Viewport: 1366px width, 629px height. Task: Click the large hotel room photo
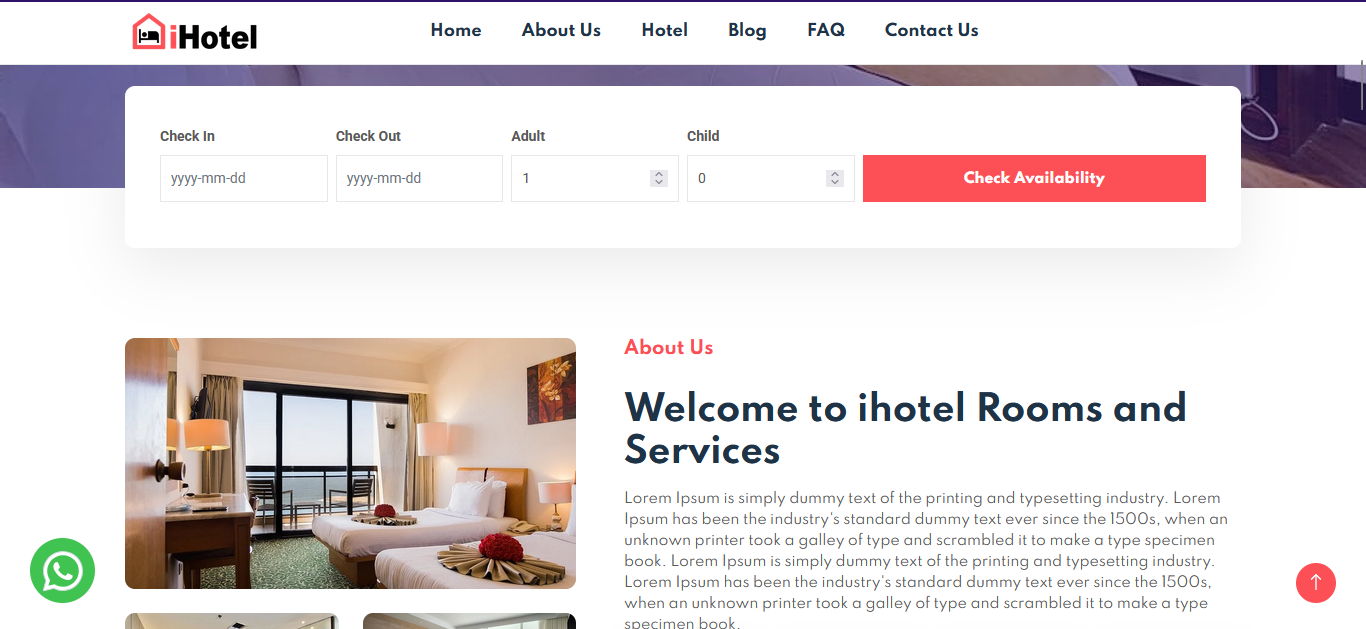350,463
